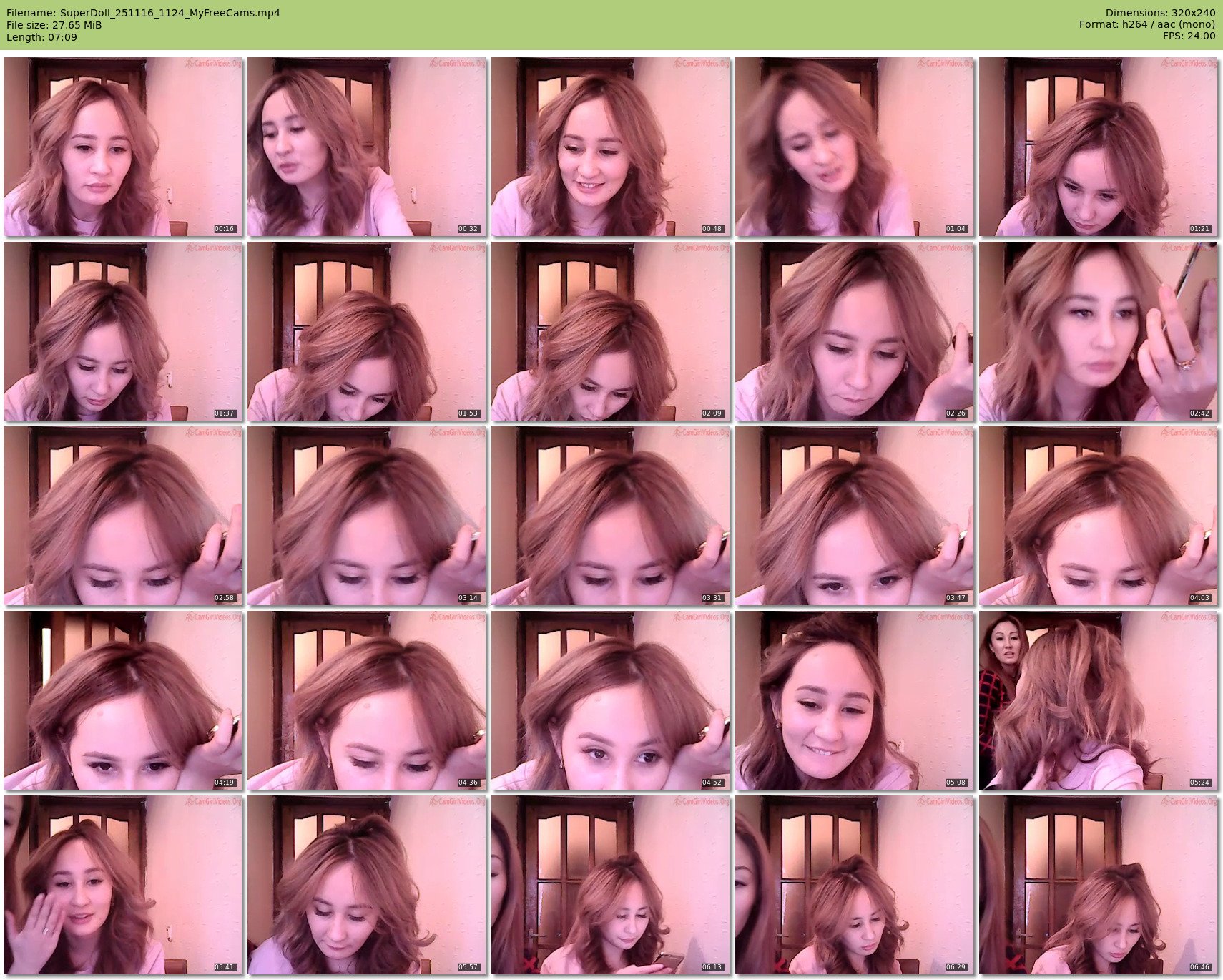The image size is (1223, 980).
Task: Open the frame at 00:48
Action: (611, 147)
